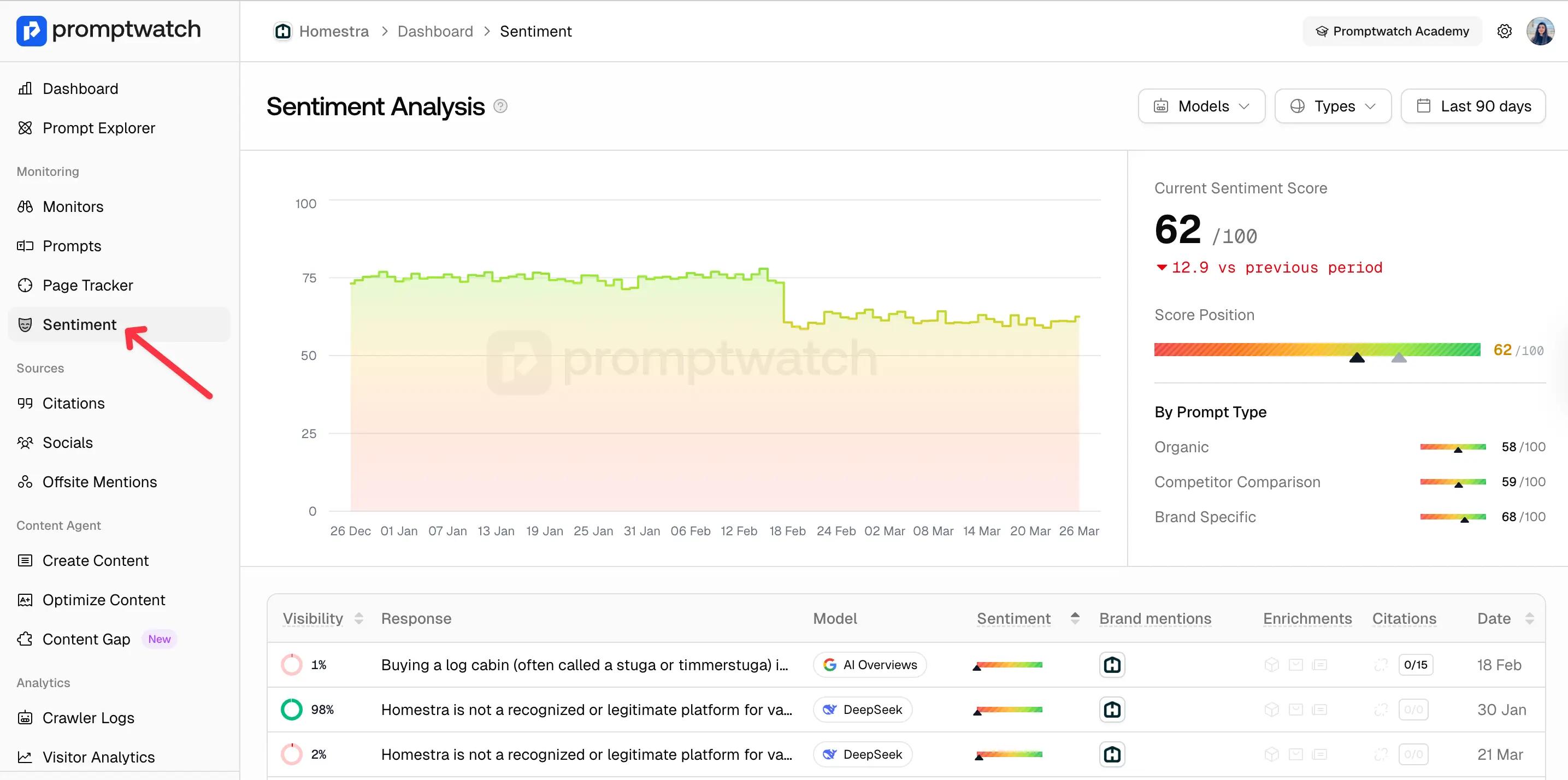Click the Score Position gradient bar
The width and height of the screenshot is (1568, 780).
(1317, 350)
